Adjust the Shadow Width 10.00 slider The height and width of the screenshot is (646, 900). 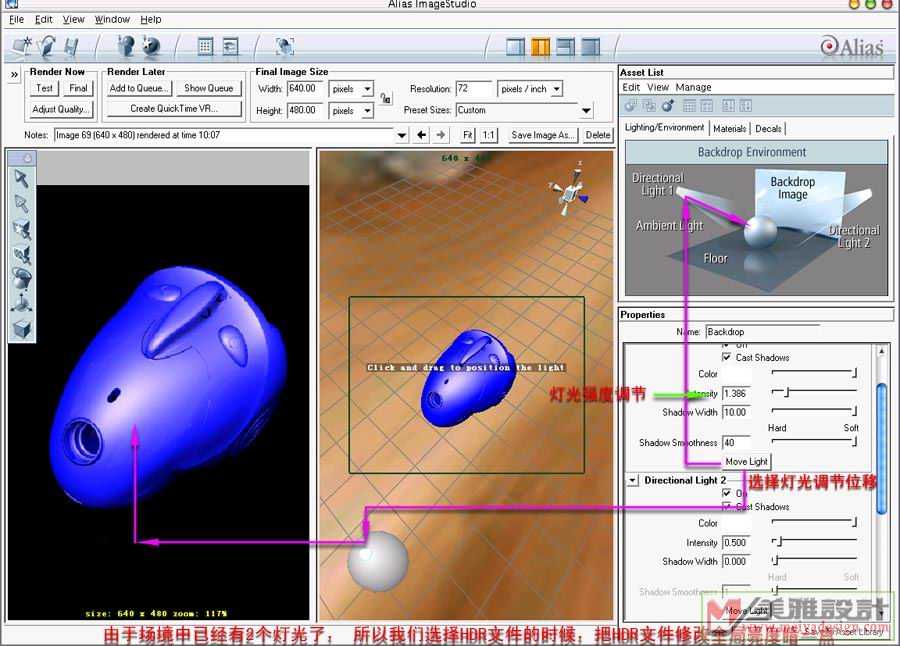tap(814, 411)
